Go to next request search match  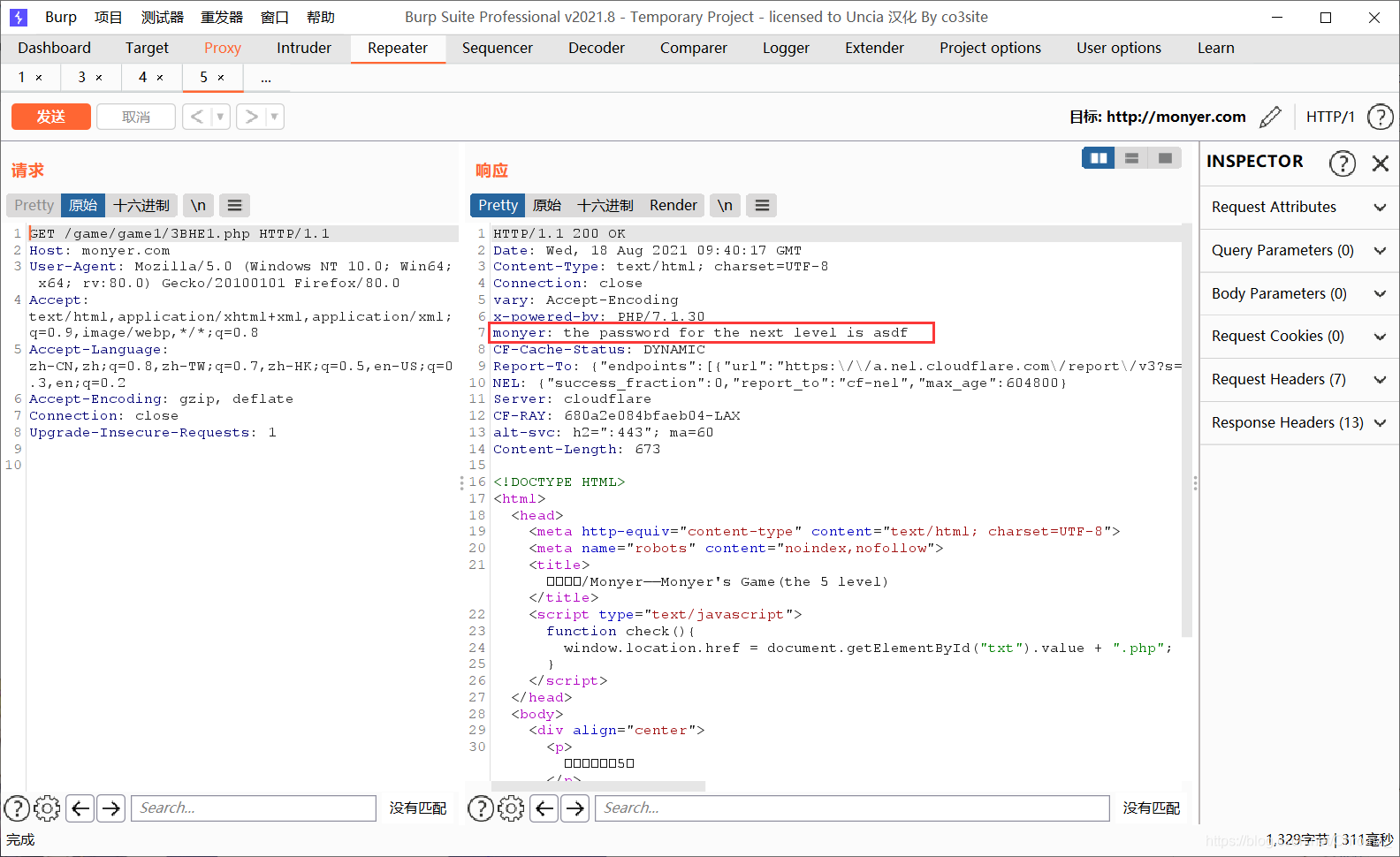point(110,808)
